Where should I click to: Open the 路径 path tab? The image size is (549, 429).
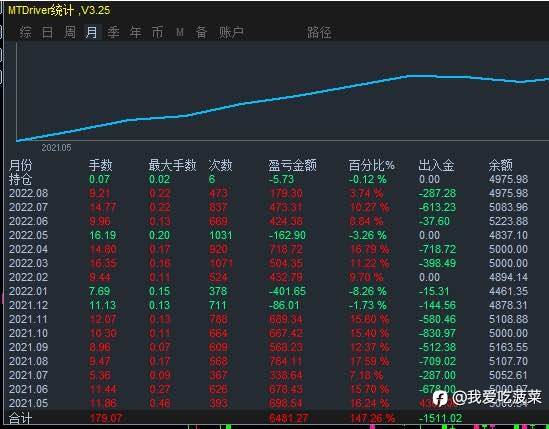319,33
